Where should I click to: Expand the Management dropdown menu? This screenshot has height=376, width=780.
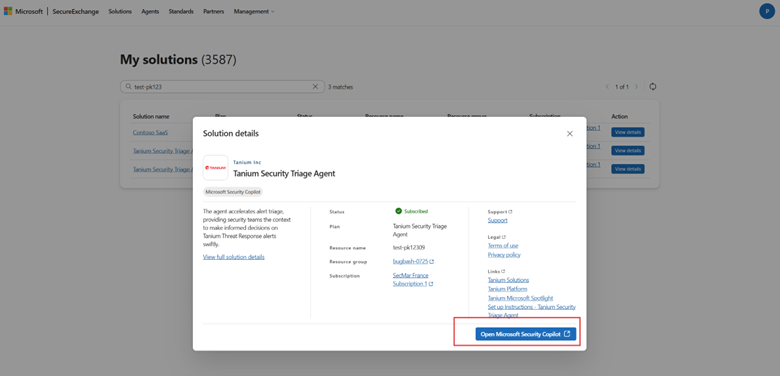(254, 11)
